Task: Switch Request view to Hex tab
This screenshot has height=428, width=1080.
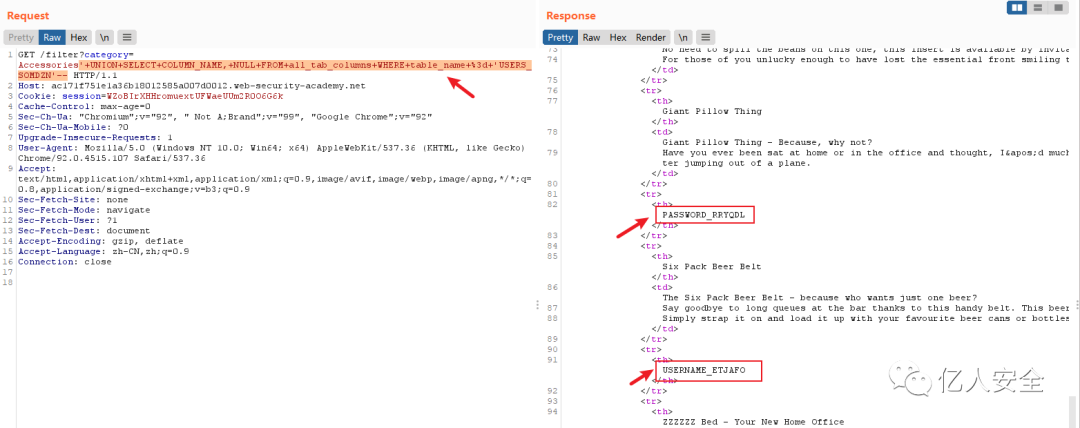Action: [x=79, y=37]
